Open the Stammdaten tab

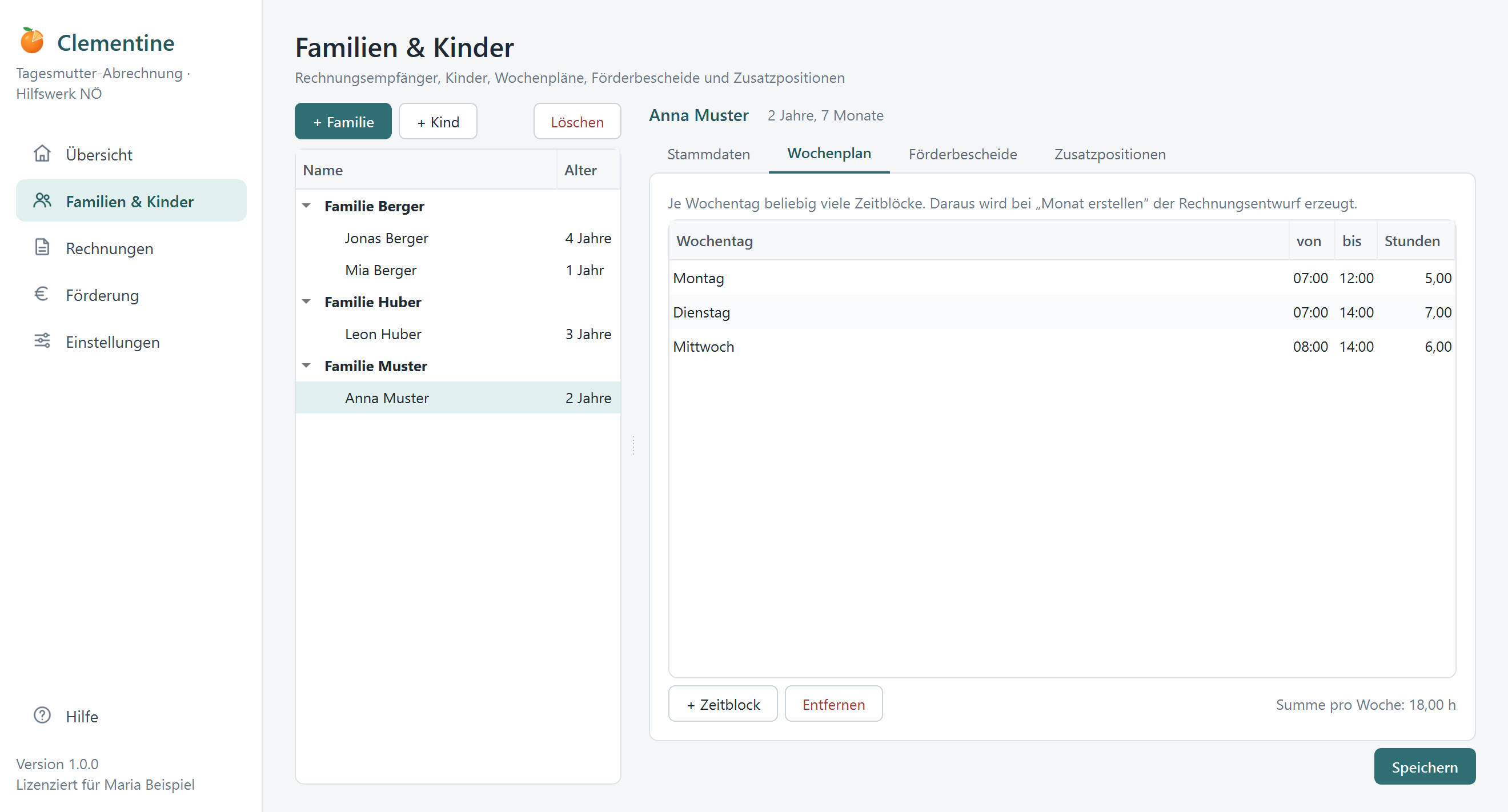coord(708,154)
